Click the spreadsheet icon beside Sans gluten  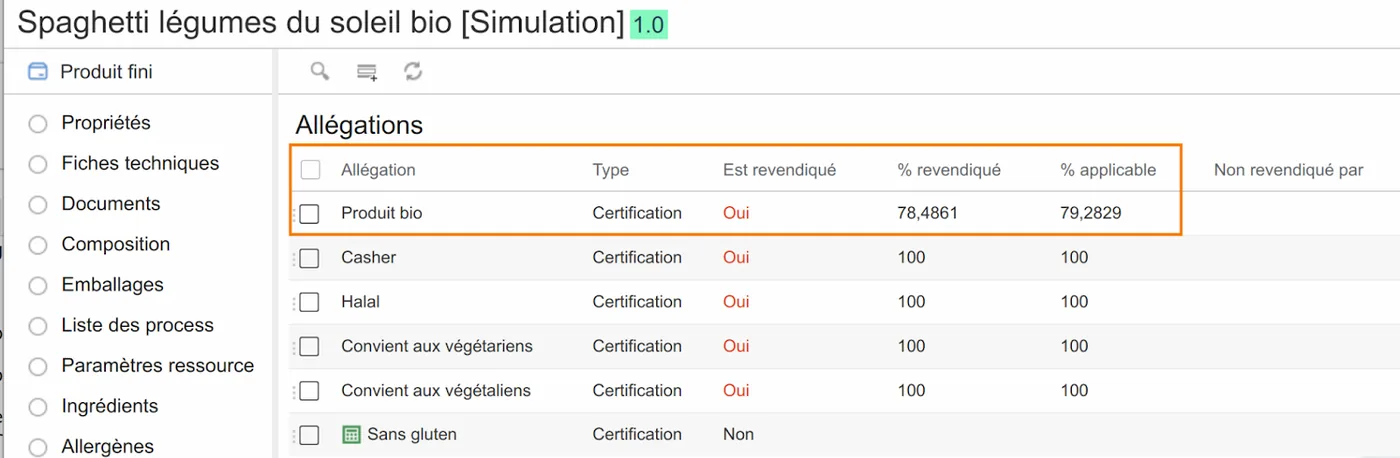[351, 434]
